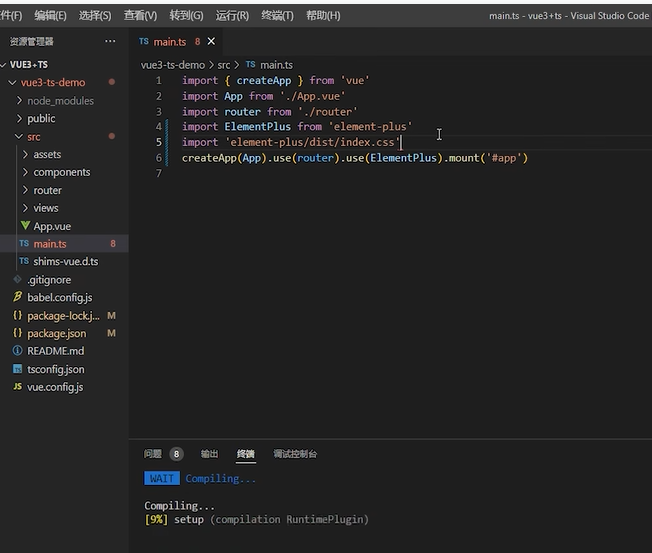Viewport: 652px width, 553px height.
Task: Click the modified dot on src folder
Action: pos(111,136)
